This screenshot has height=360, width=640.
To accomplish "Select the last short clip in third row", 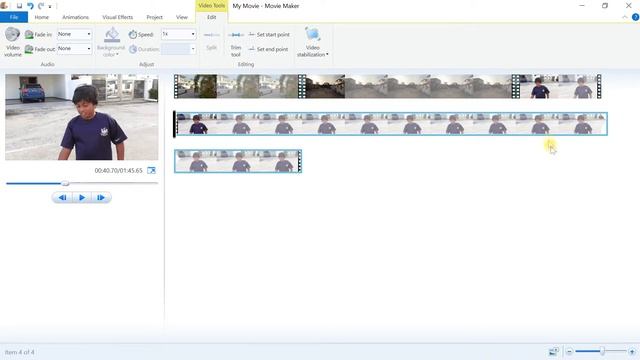I will (x=238, y=161).
